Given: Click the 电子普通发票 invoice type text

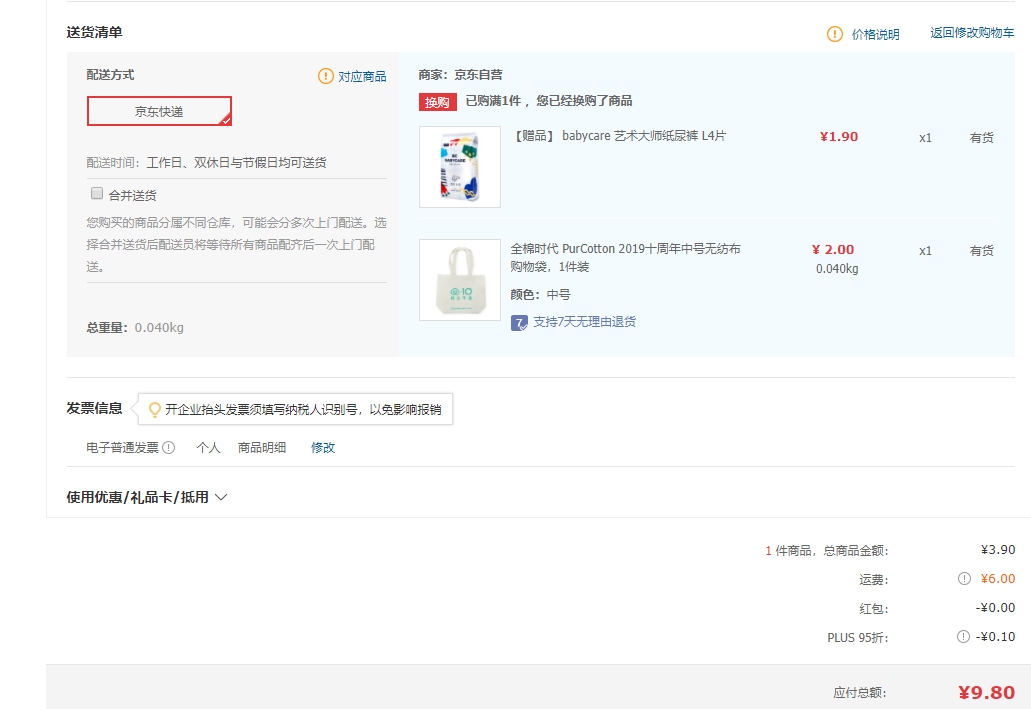Looking at the screenshot, I should pos(122,448).
